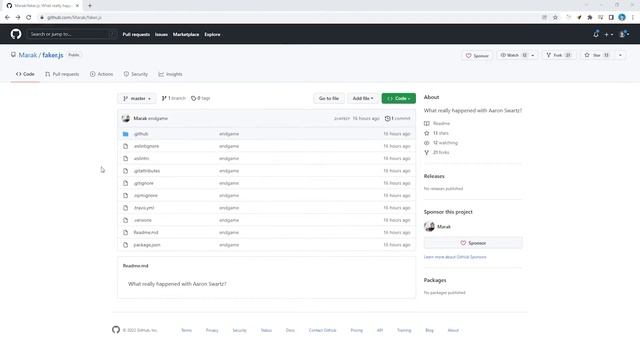
Task: Expand the Star lists dropdown arrow
Action: (x=620, y=55)
